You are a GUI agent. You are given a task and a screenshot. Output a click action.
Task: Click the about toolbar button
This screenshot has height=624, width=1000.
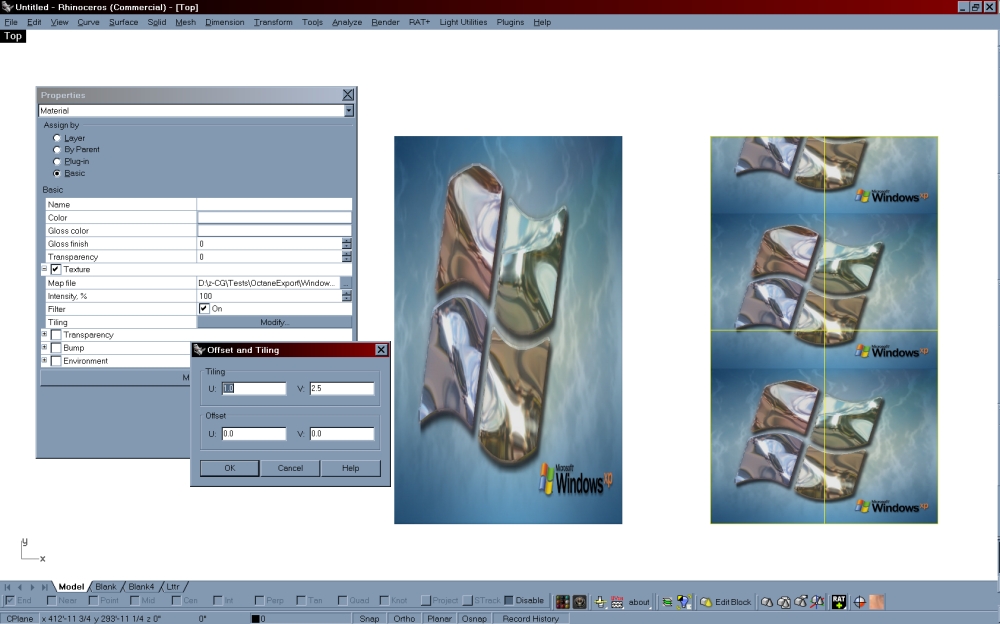pyautogui.click(x=639, y=602)
